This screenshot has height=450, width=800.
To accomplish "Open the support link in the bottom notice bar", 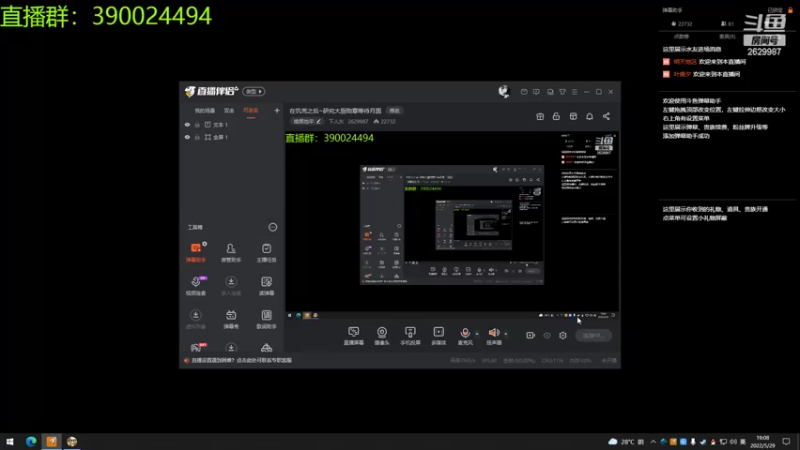I will [x=241, y=360].
